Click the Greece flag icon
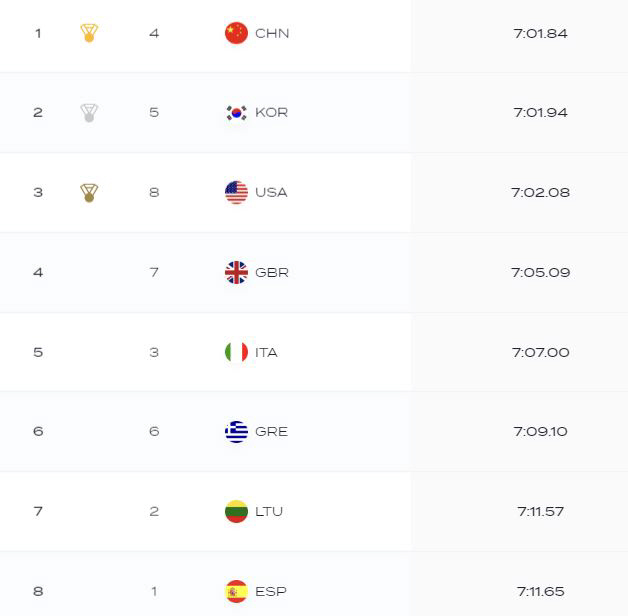Screen dimensions: 628x616 (x=236, y=431)
